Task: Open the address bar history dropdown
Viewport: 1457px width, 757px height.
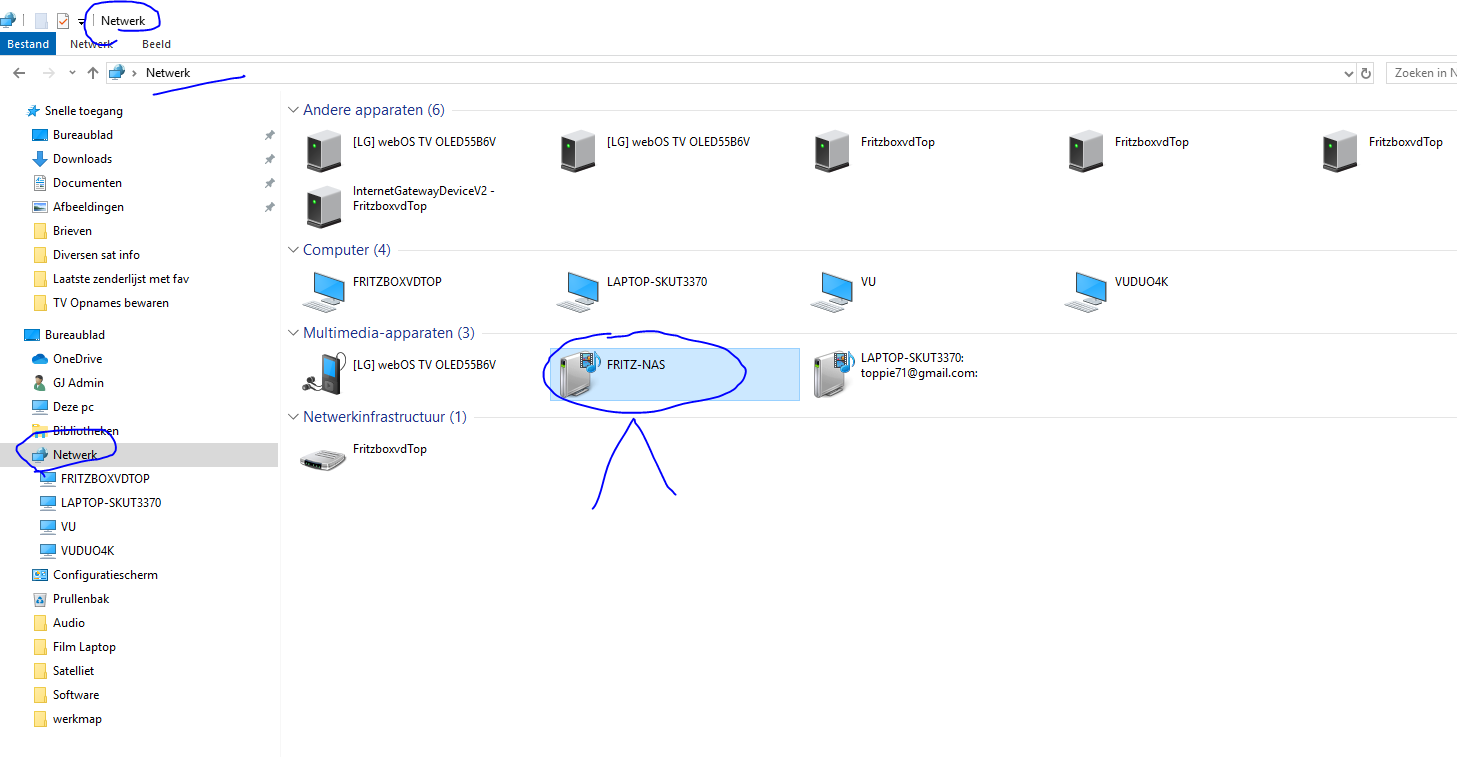Action: tap(1348, 73)
